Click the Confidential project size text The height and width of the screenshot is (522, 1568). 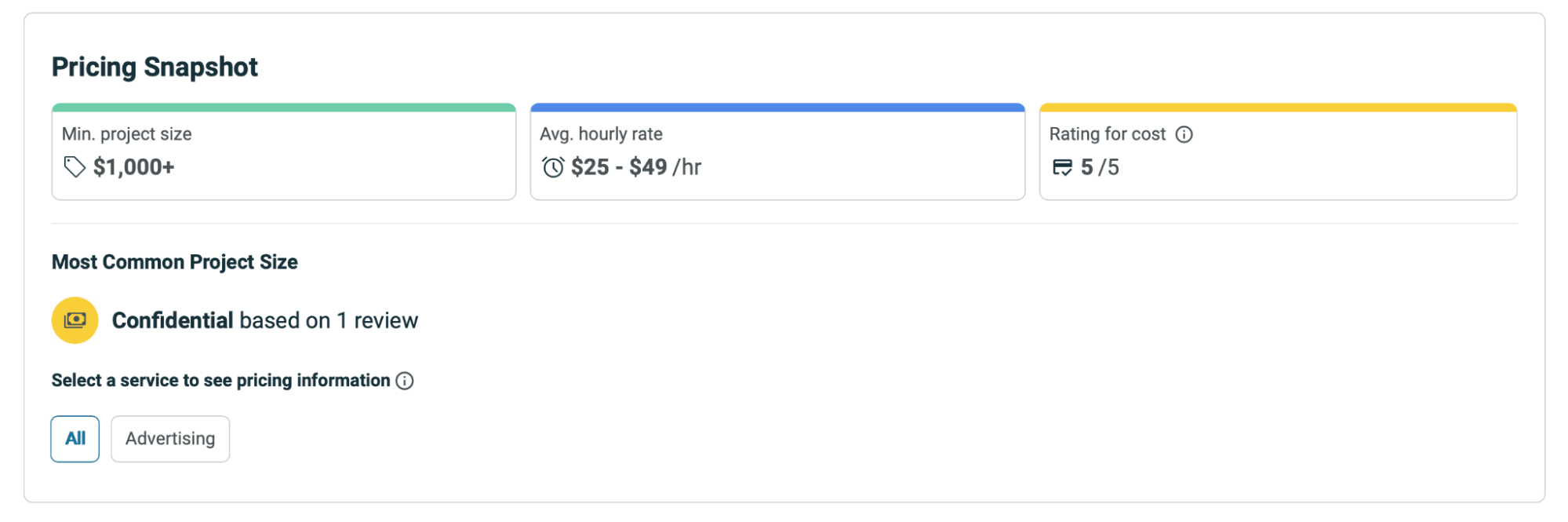tap(173, 320)
